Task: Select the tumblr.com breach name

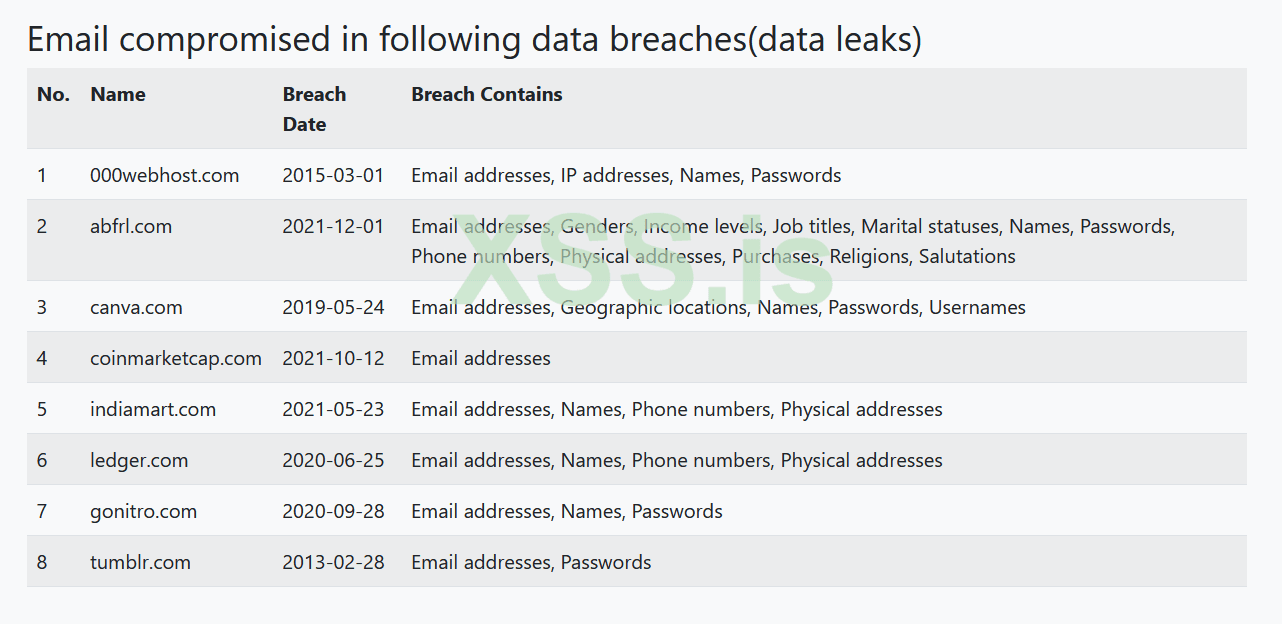Action: [x=140, y=563]
